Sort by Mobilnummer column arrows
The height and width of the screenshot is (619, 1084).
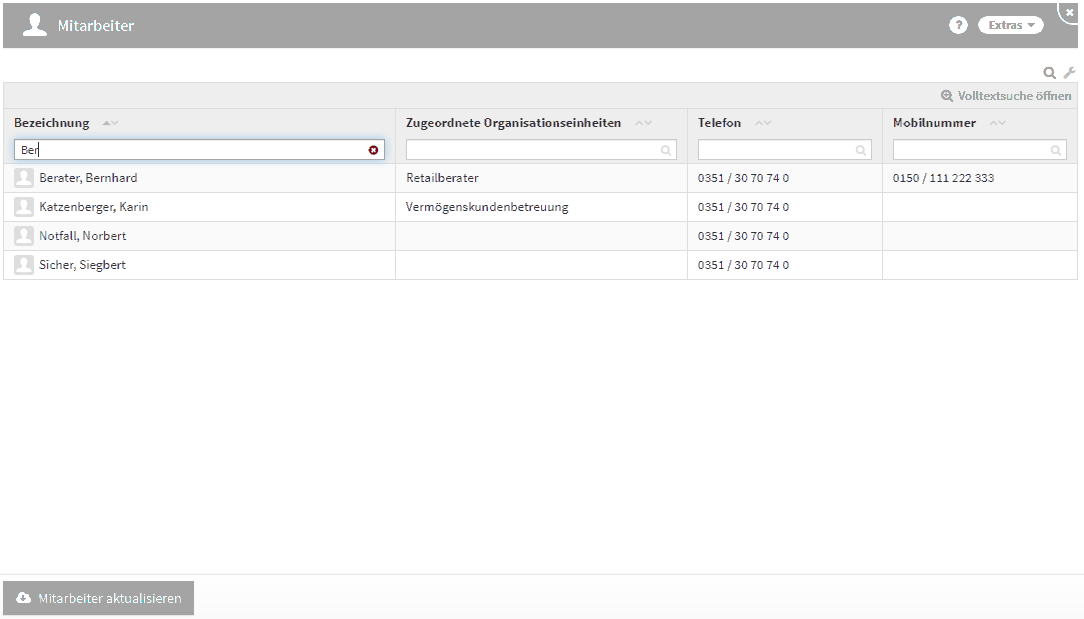997,123
